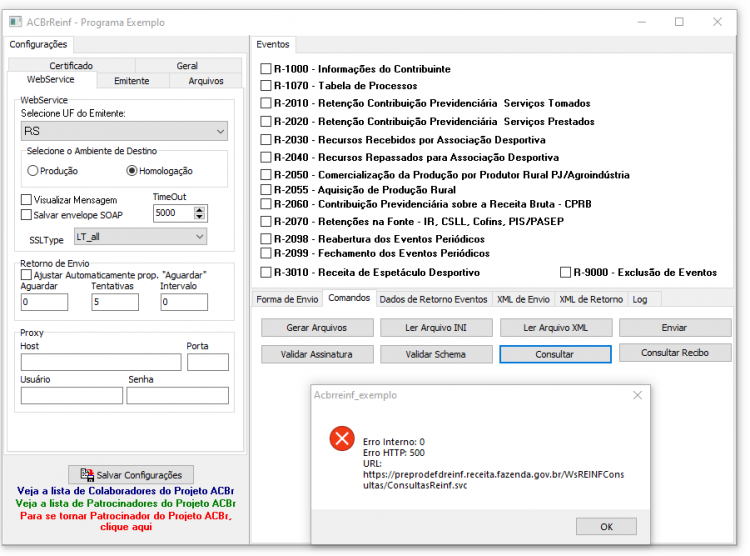The width and height of the screenshot is (750, 556).
Task: Click the ACBrReinf application icon in title bar
Action: [x=15, y=22]
